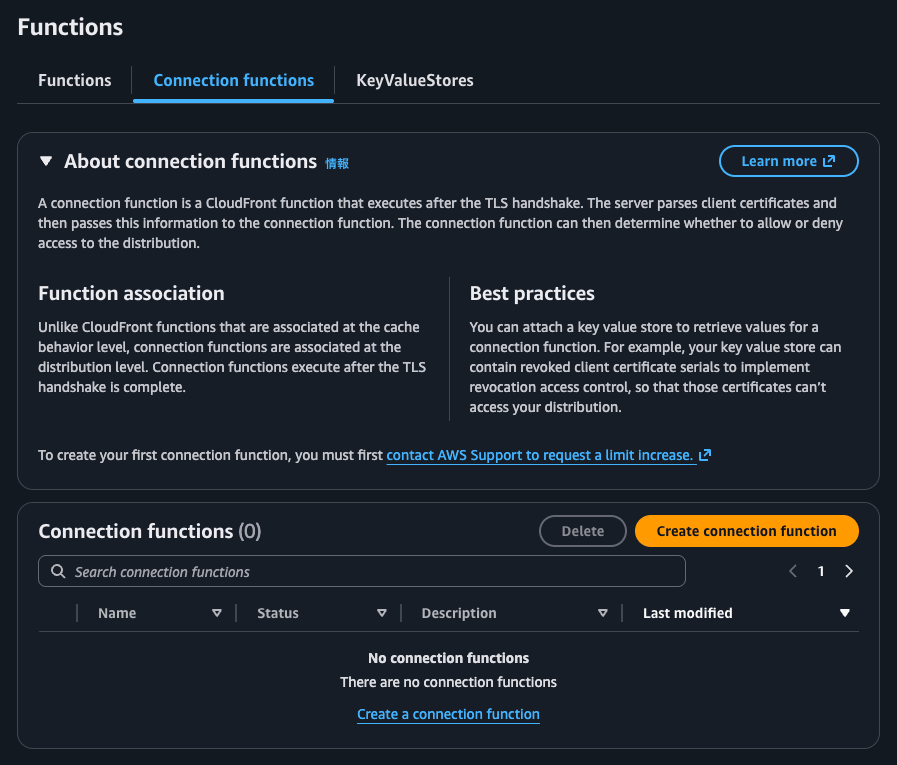The width and height of the screenshot is (897, 765).
Task: Click the next page chevron in pagination
Action: (x=849, y=570)
